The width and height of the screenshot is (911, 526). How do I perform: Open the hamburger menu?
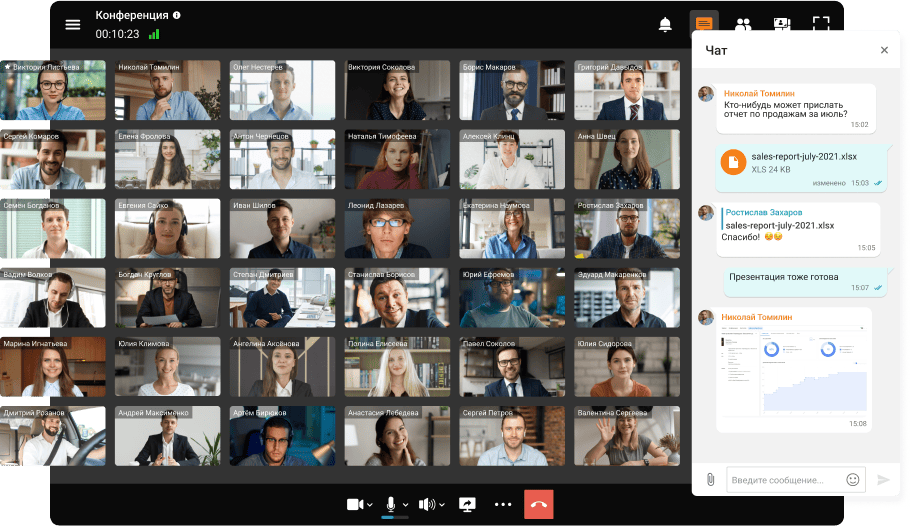pos(73,24)
